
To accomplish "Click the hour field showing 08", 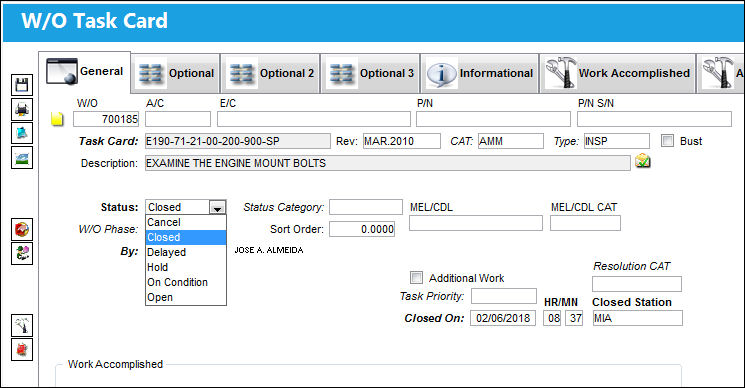I will pos(552,318).
